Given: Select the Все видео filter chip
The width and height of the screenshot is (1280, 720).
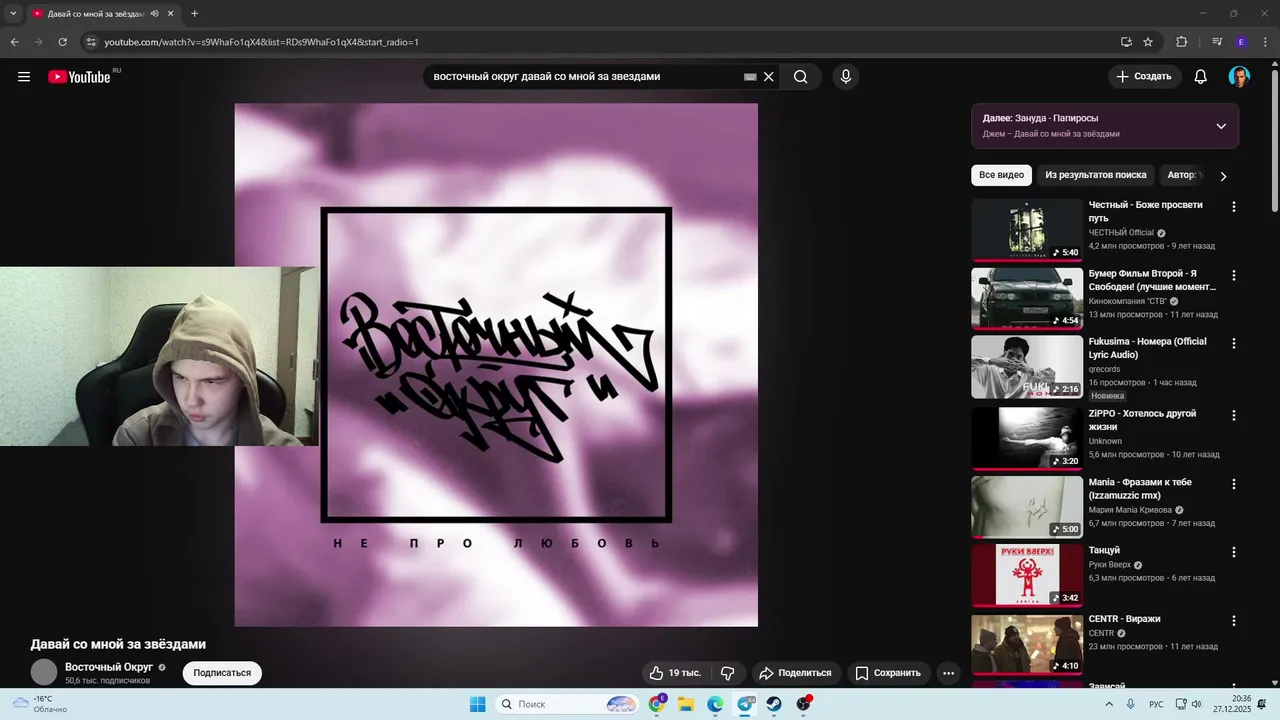Looking at the screenshot, I should tap(1001, 175).
